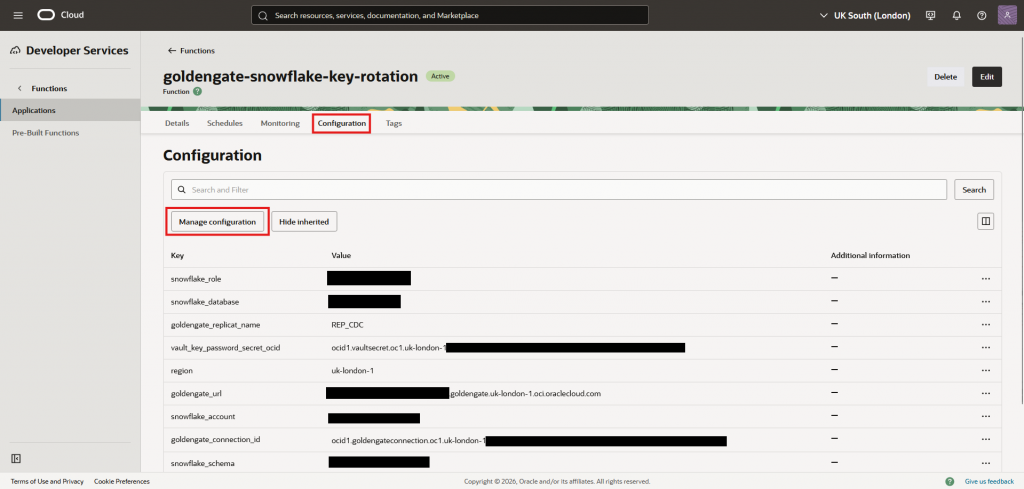Open actions menu for snowflake_account row
The height and width of the screenshot is (489, 1024).
985,417
